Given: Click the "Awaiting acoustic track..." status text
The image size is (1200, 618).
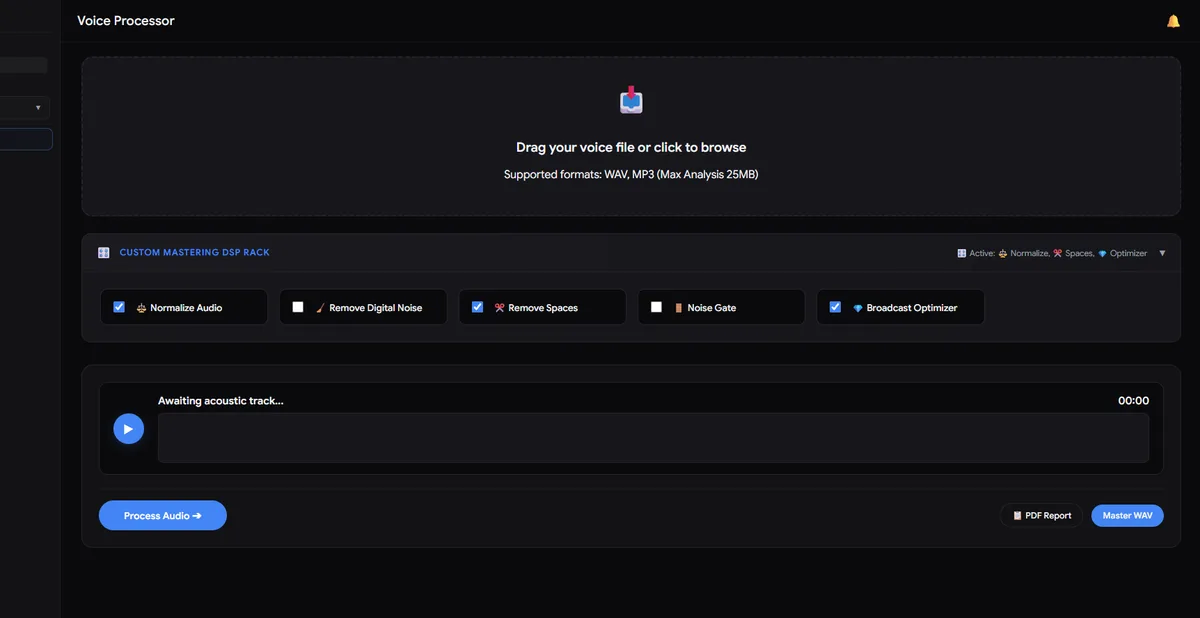Looking at the screenshot, I should point(221,401).
